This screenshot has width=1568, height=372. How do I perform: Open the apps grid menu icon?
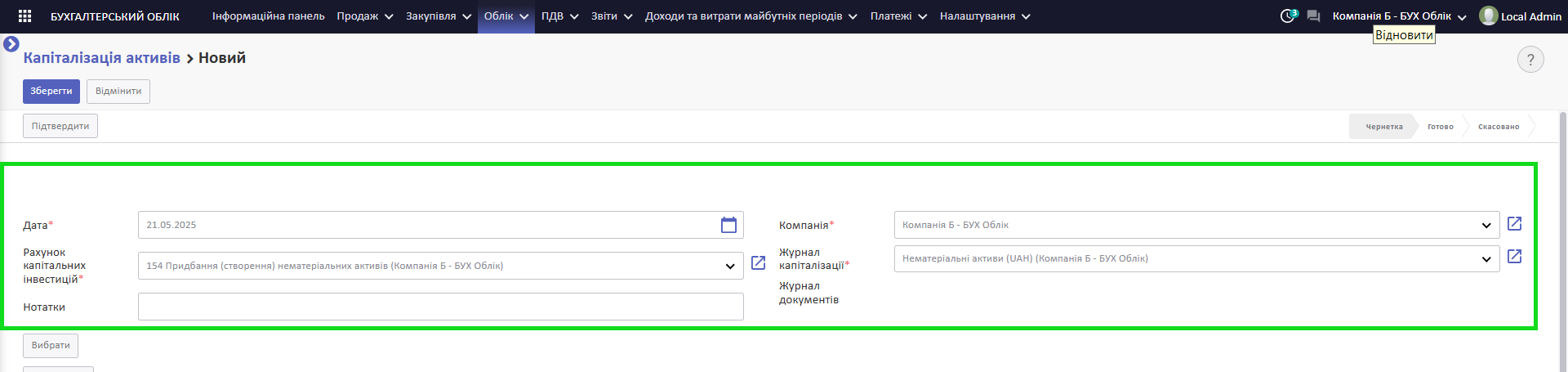coord(24,16)
